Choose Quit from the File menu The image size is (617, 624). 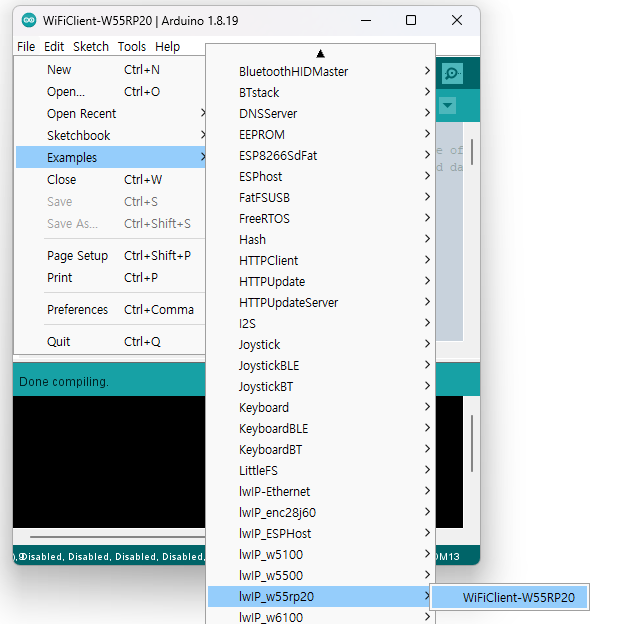[110, 341]
